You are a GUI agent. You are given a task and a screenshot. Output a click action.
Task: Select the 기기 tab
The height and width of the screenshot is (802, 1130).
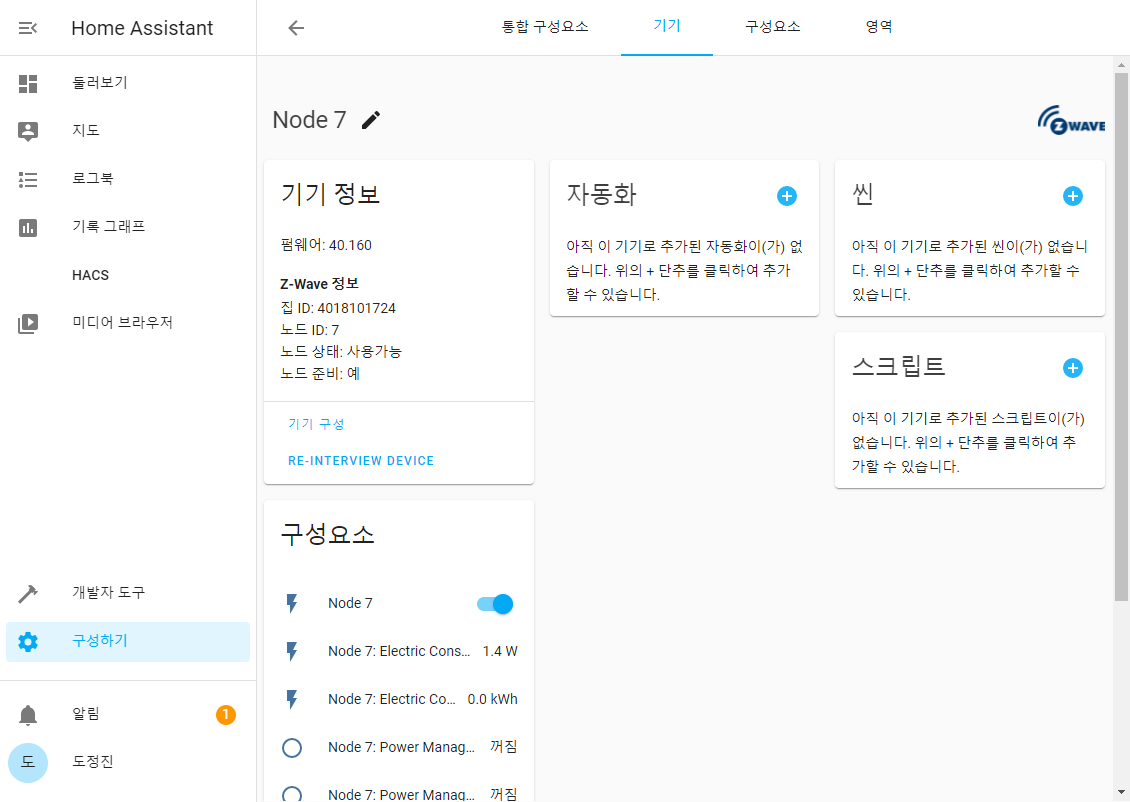[667, 27]
